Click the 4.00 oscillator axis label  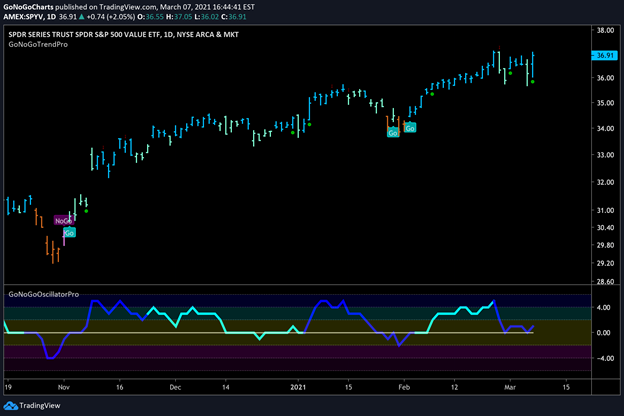[603, 307]
